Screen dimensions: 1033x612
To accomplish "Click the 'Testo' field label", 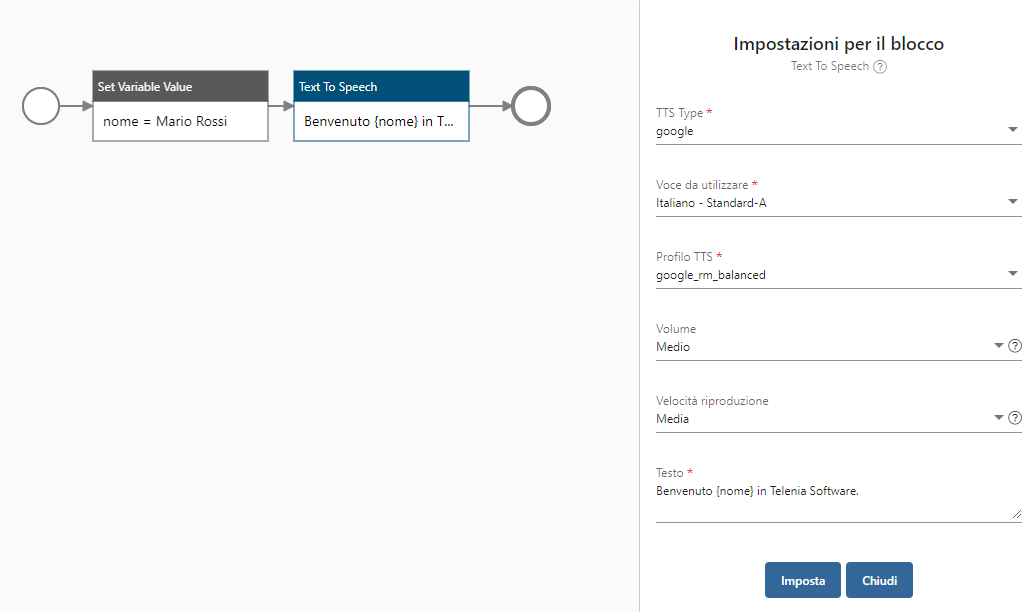I will 669,472.
